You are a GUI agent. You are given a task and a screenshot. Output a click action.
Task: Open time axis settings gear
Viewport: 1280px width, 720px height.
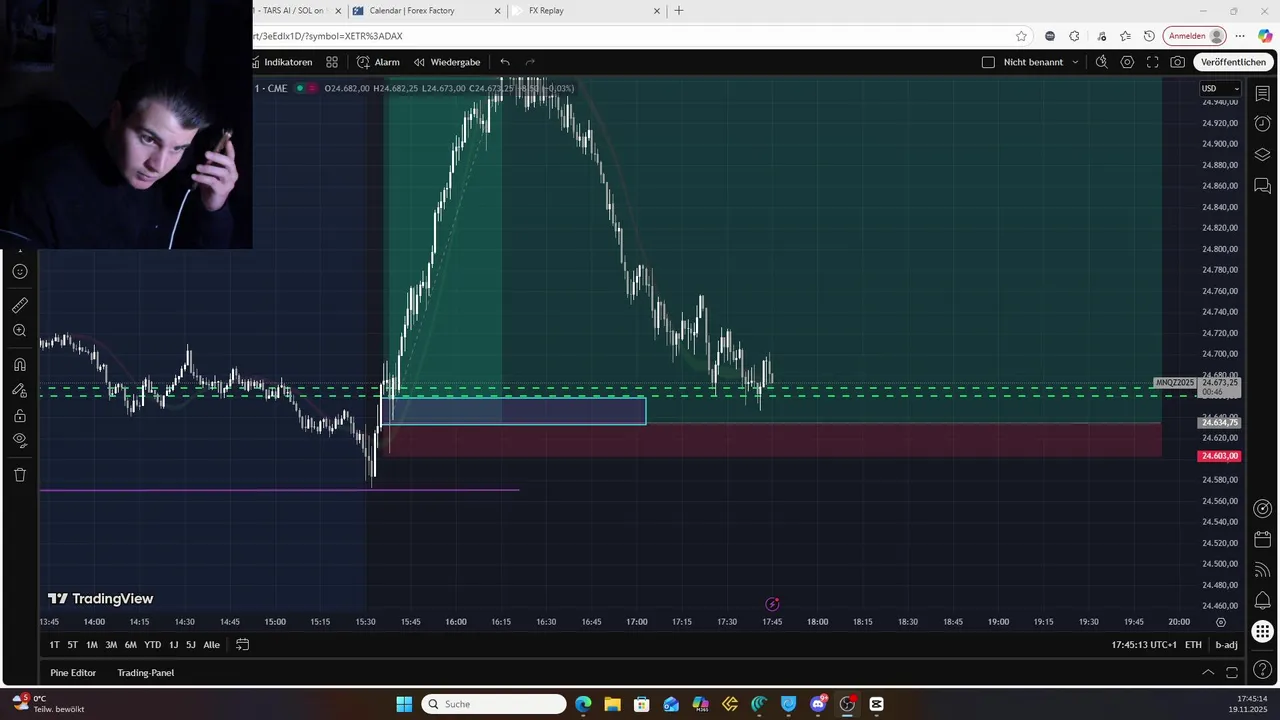[x=1220, y=622]
